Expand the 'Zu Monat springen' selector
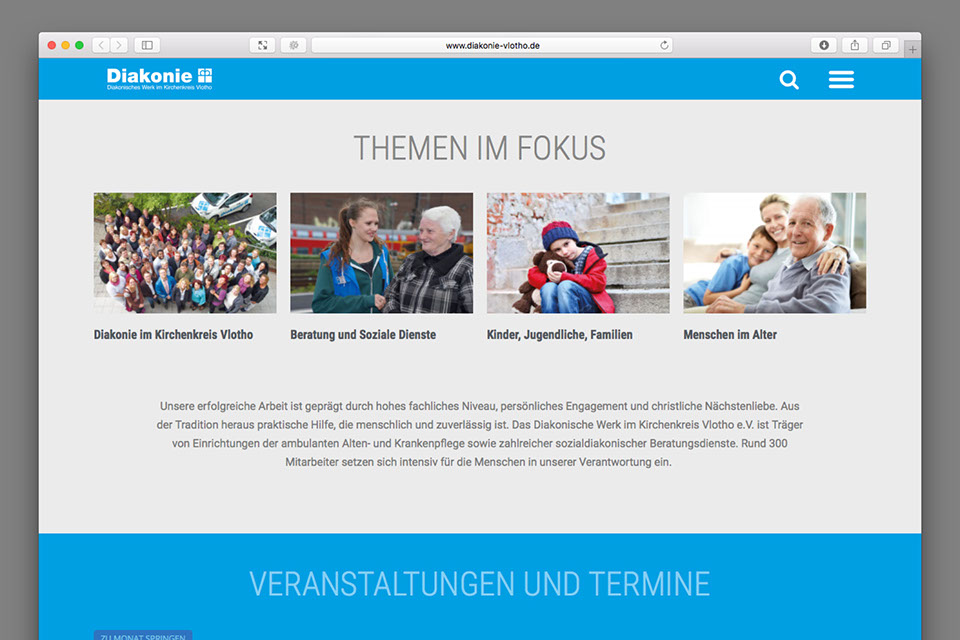Viewport: 960px width, 640px height. click(x=143, y=635)
